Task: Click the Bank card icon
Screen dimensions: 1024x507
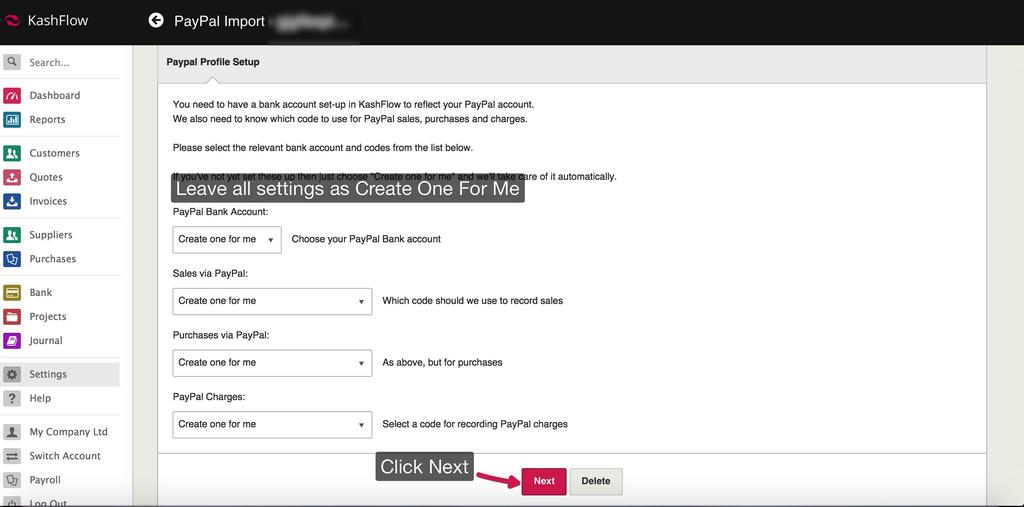Action: pyautogui.click(x=12, y=293)
